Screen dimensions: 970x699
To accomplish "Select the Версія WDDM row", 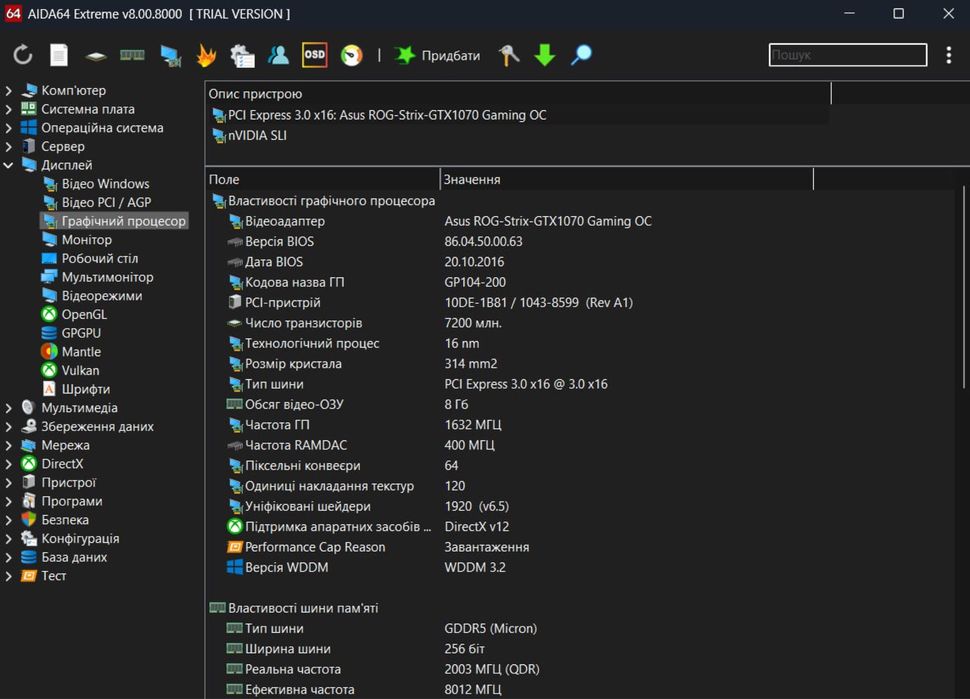I will tap(366, 567).
